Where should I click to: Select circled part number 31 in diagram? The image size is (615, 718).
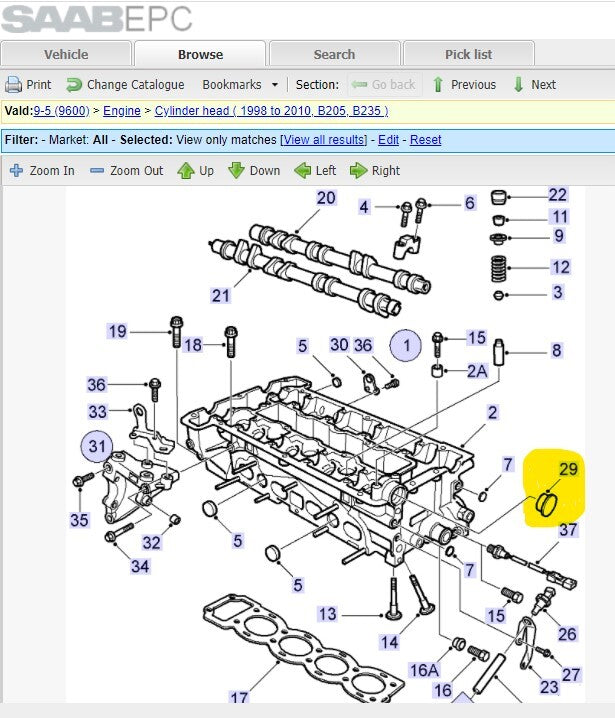97,446
